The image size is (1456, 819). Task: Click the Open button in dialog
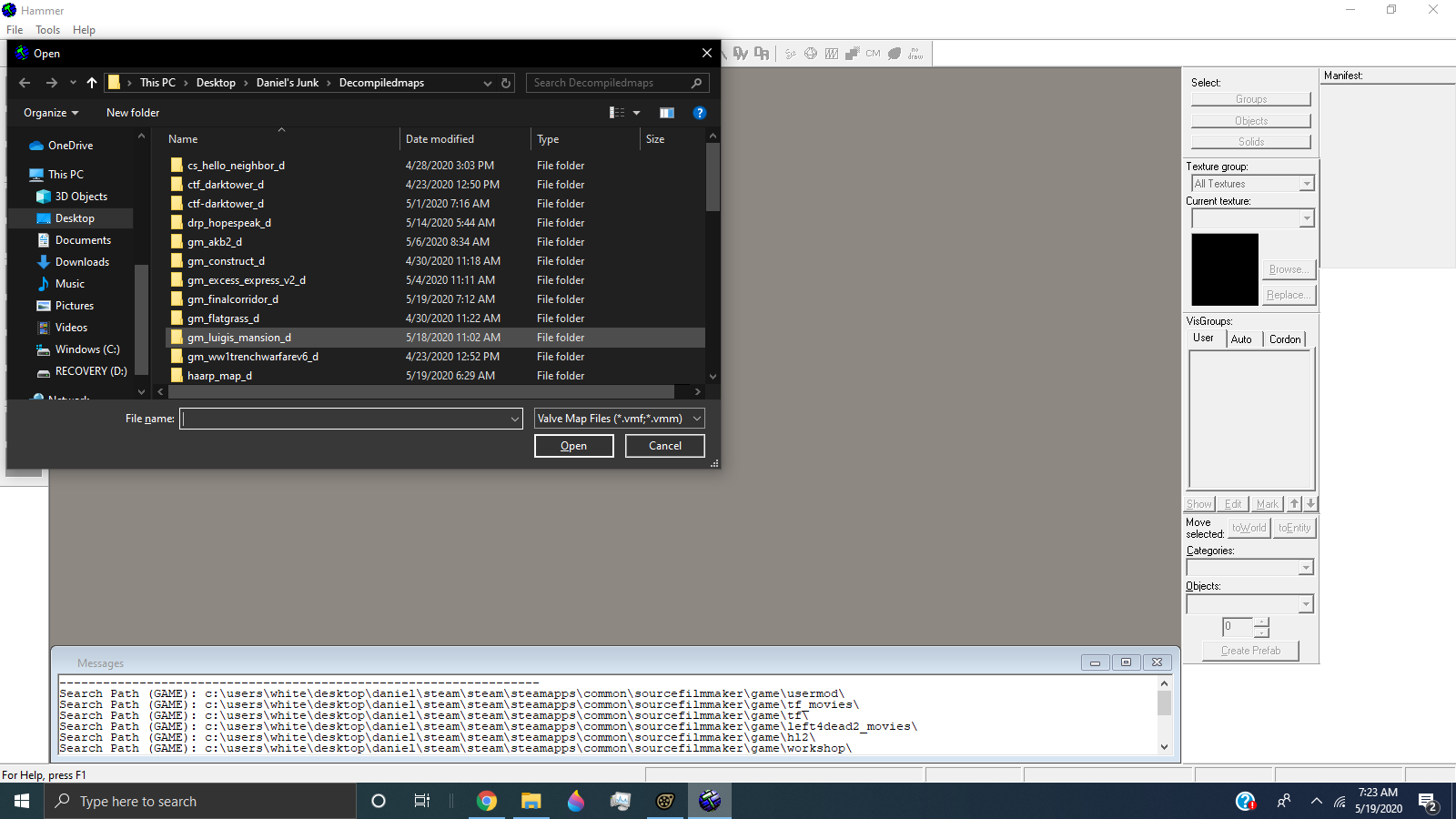pyautogui.click(x=574, y=446)
